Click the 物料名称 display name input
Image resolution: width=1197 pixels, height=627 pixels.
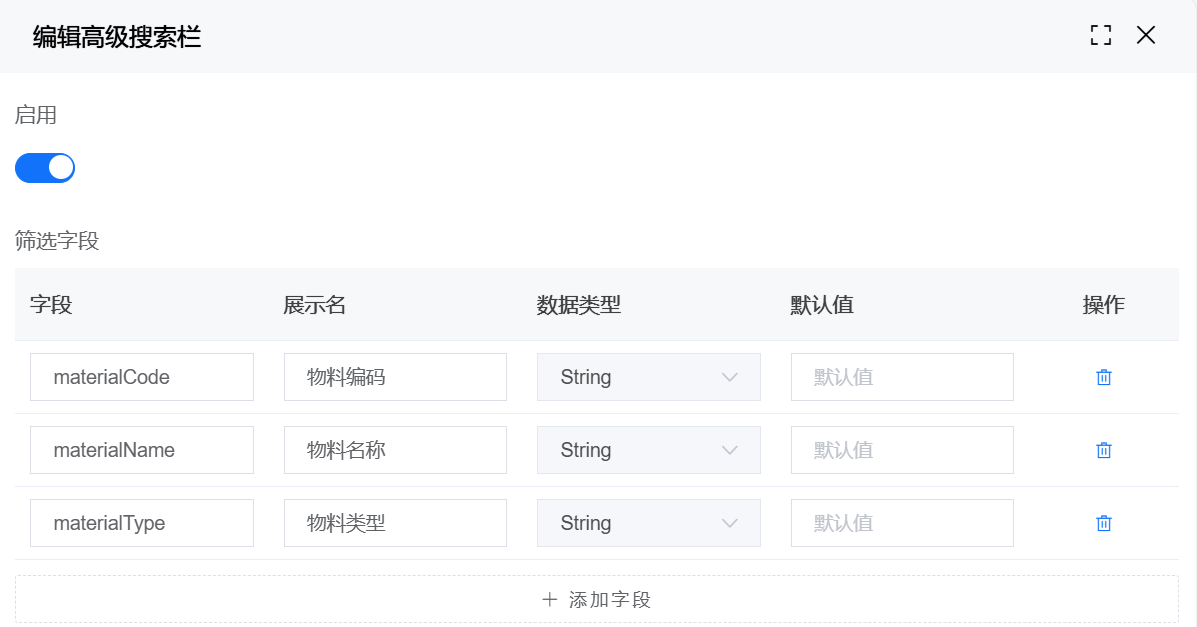tap(395, 450)
